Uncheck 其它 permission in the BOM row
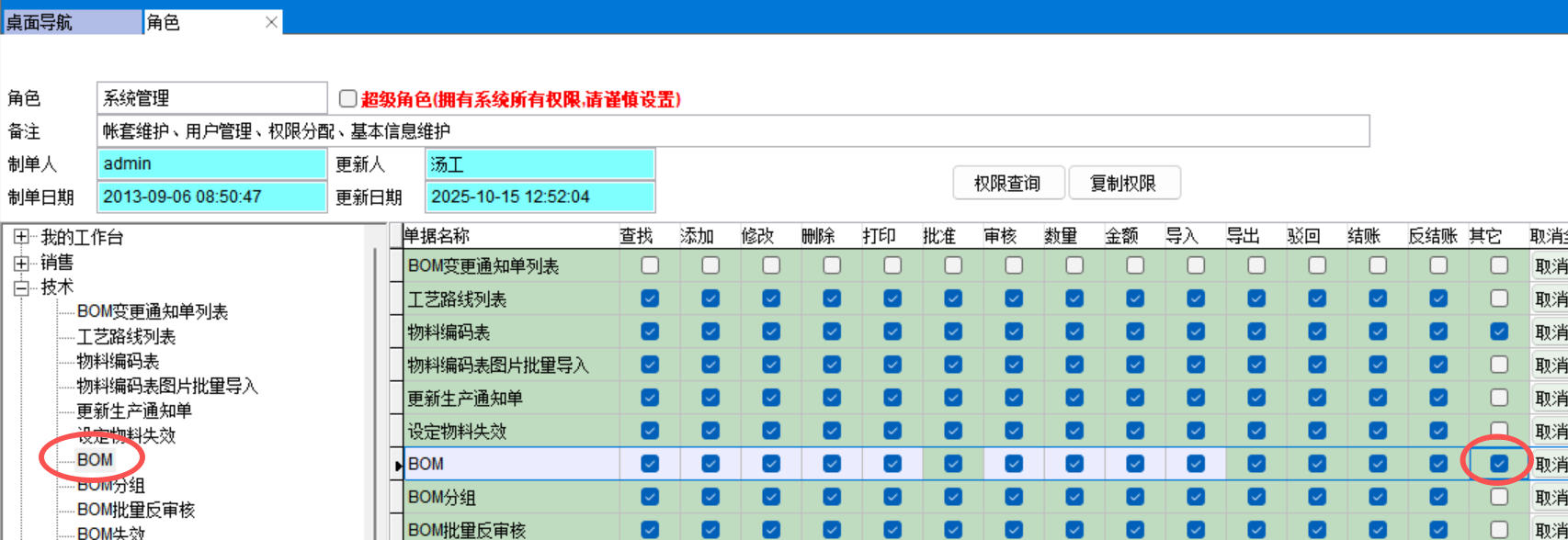The width and height of the screenshot is (1568, 540). click(1499, 464)
